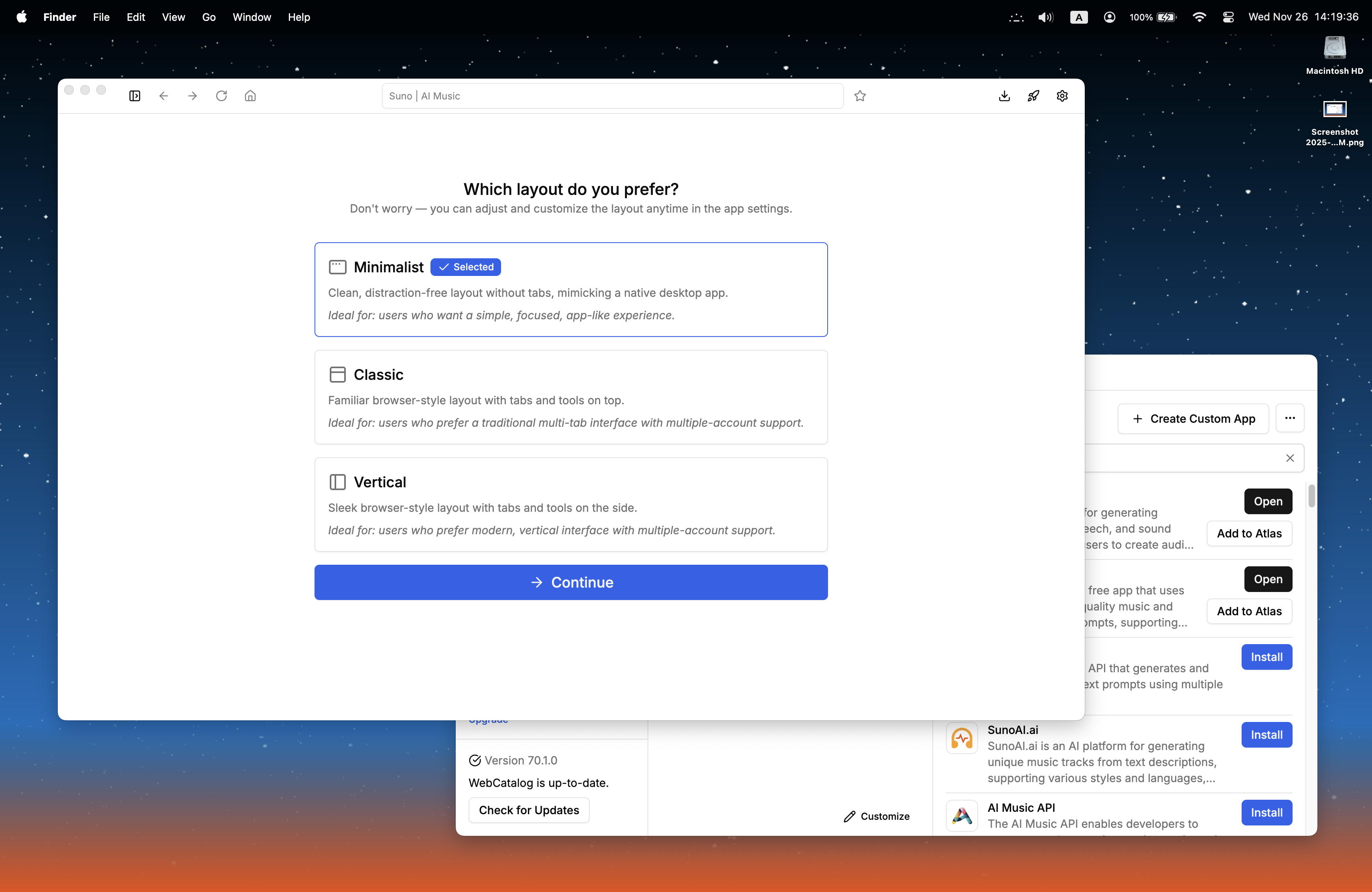This screenshot has height=892, width=1372.
Task: Open settings gear in app toolbar
Action: [x=1062, y=95]
